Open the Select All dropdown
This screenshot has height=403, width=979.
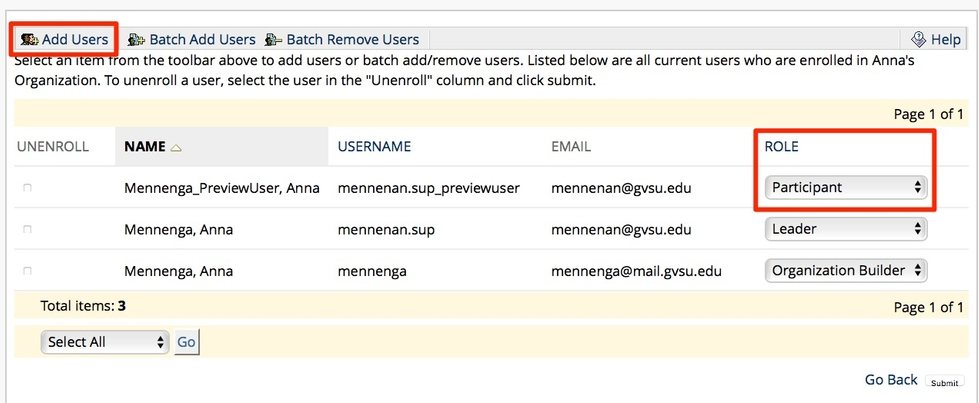pos(105,342)
